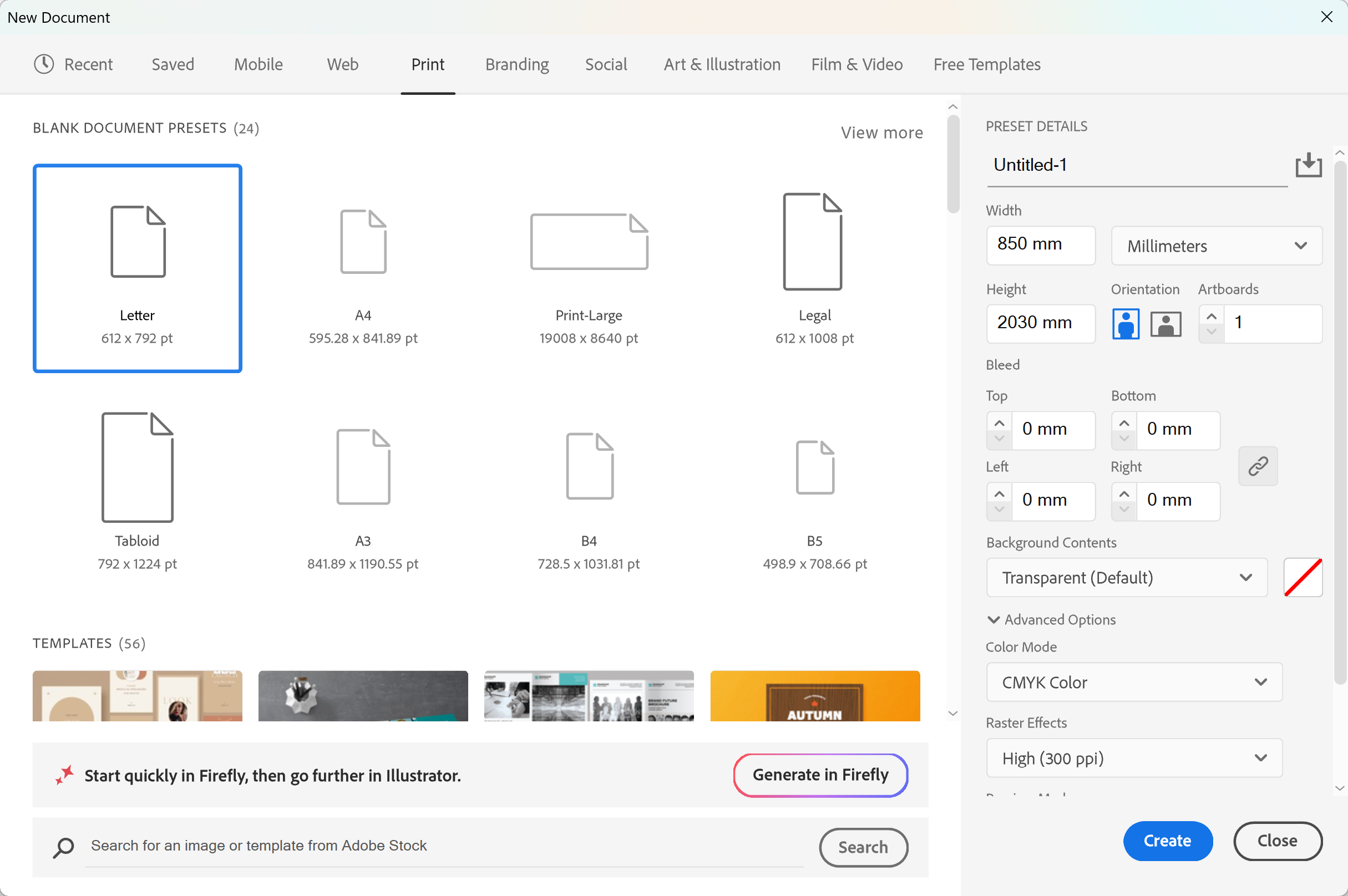Close the New Document dialog with X
Image resolution: width=1348 pixels, height=896 pixels.
point(1327,17)
